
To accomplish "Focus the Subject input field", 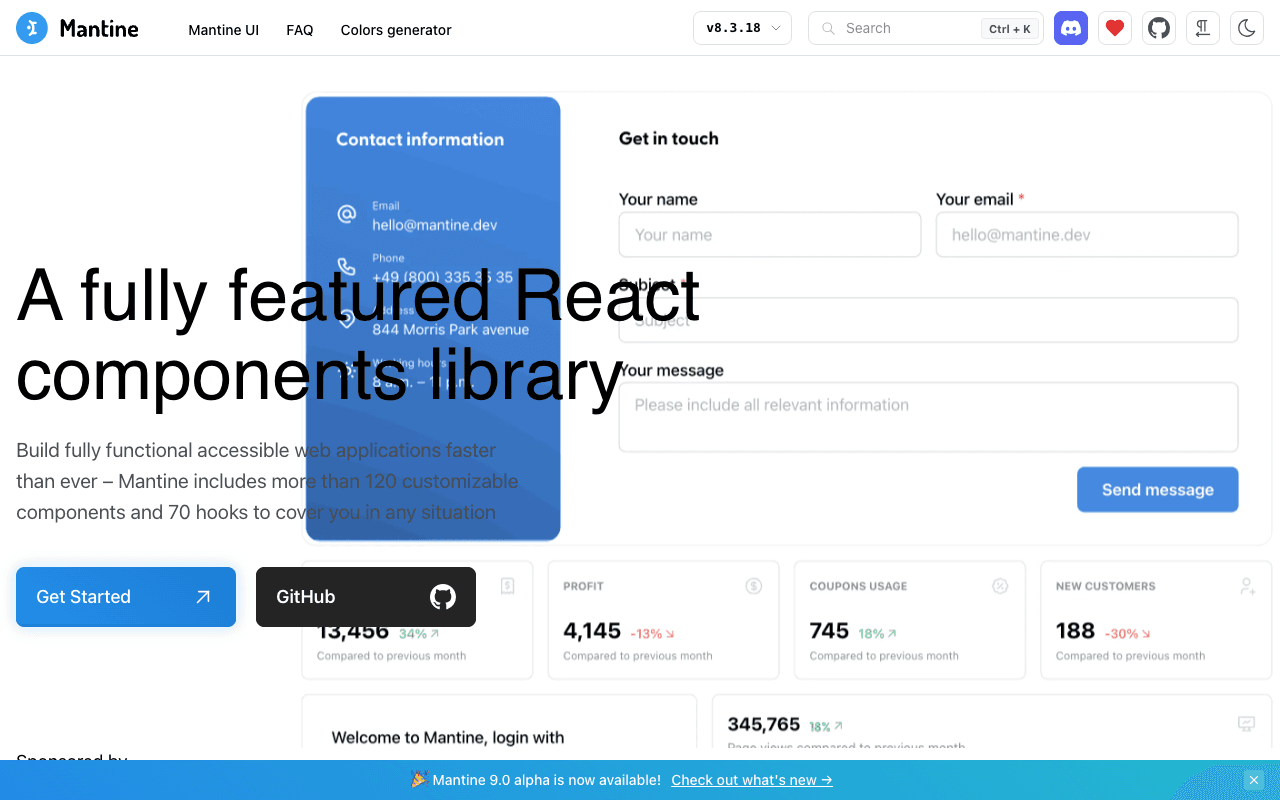I will (x=929, y=320).
